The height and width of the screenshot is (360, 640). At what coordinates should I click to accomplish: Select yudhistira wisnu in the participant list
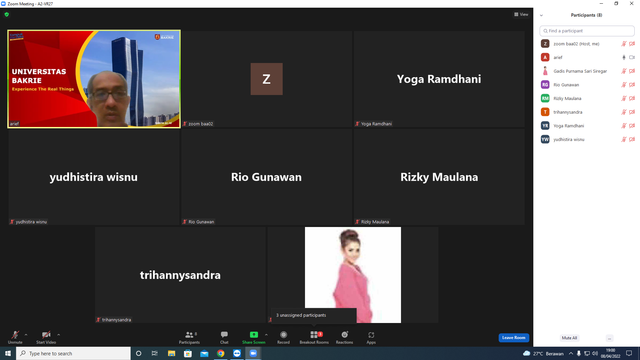click(587, 139)
